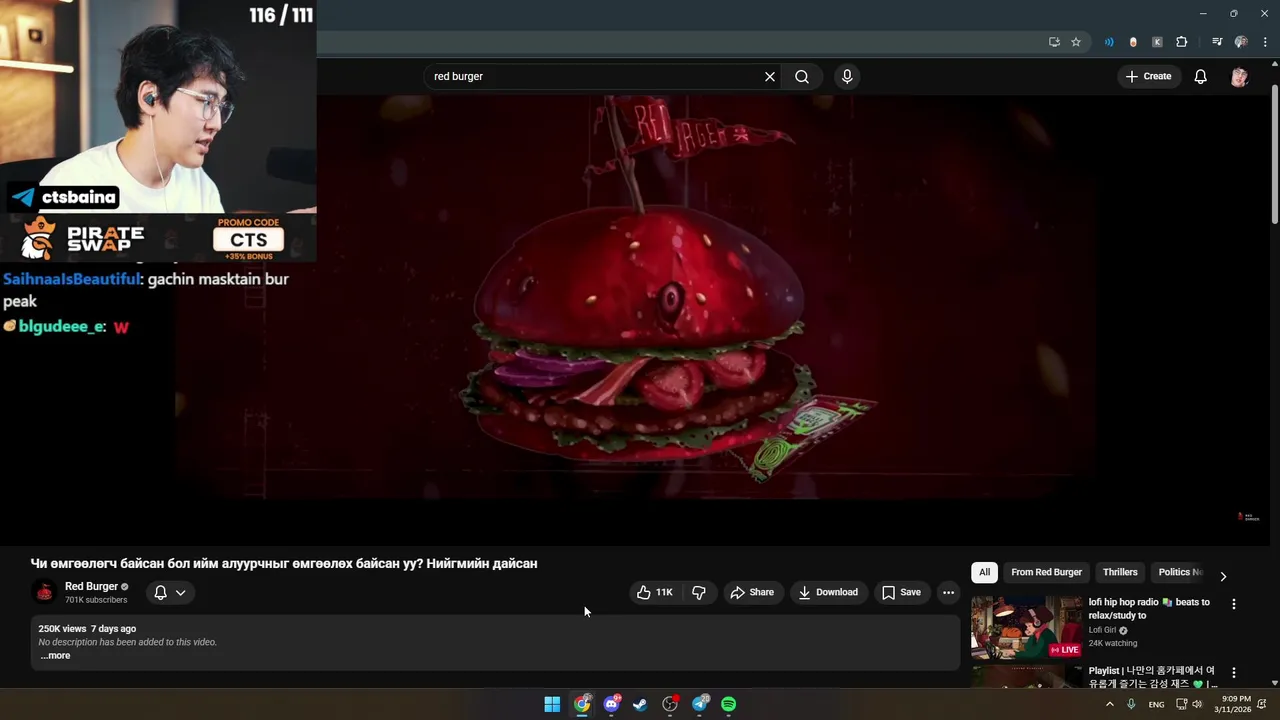The image size is (1280, 720).
Task: Open lofi hip hop radio video title
Action: coord(1149,609)
